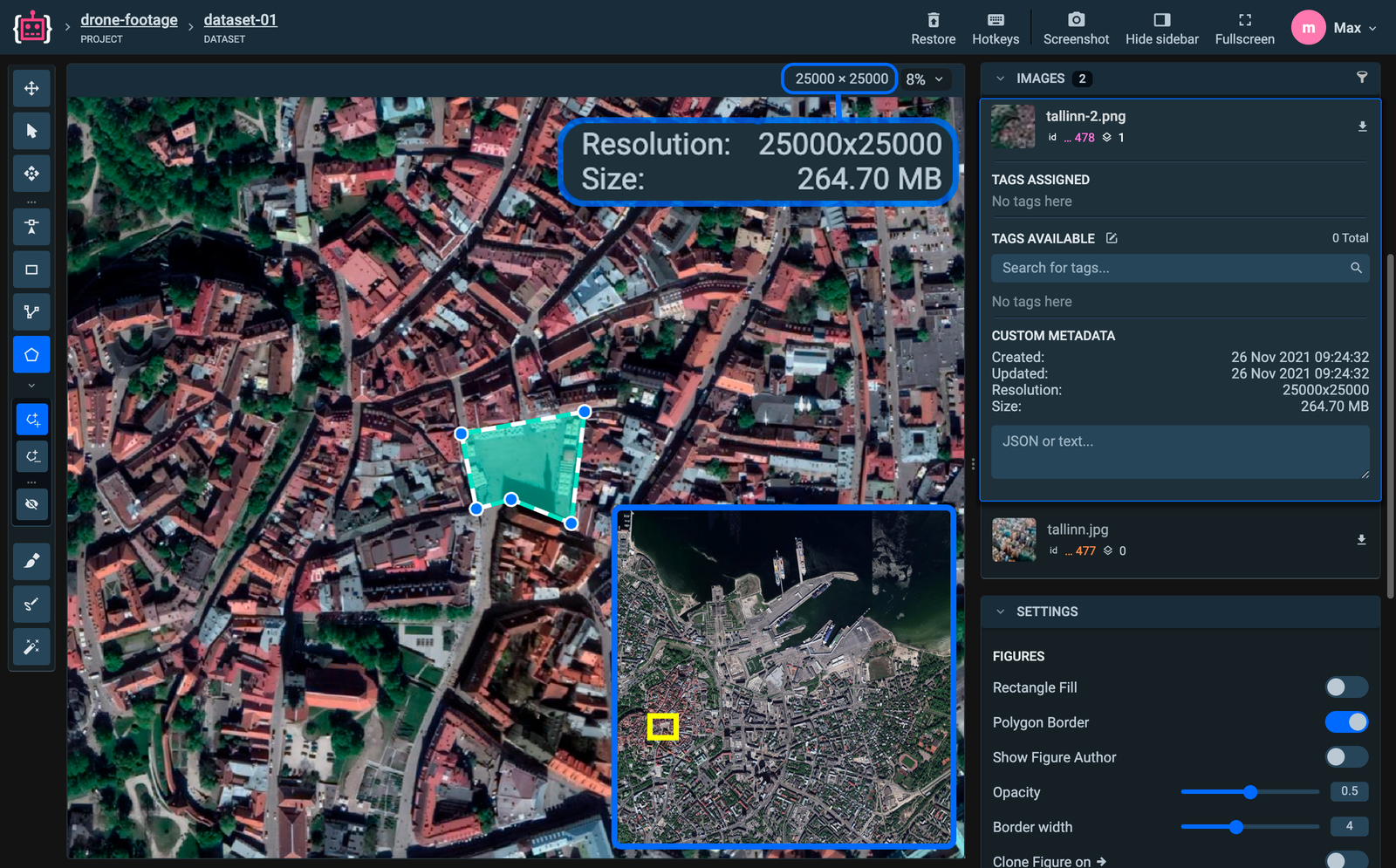Click the Restore button
This screenshot has width=1396, height=868.
[934, 28]
